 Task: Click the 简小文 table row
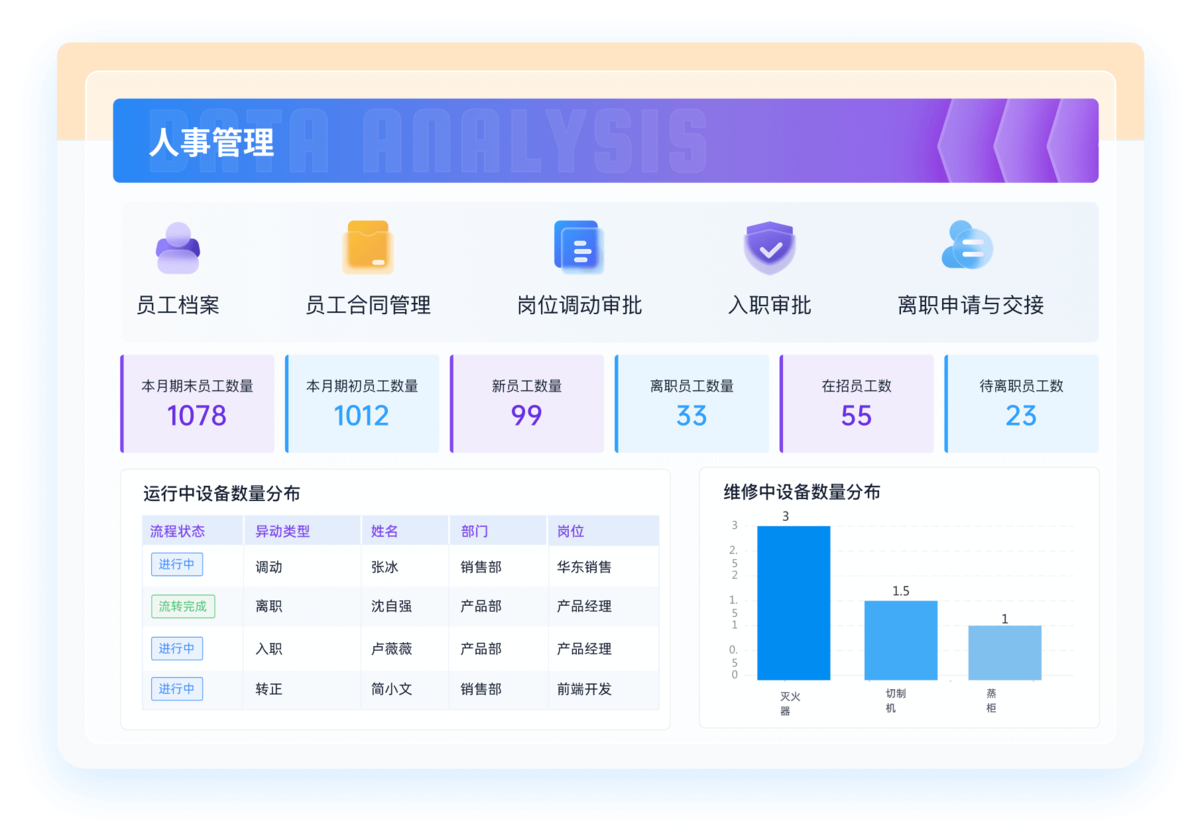click(400, 689)
